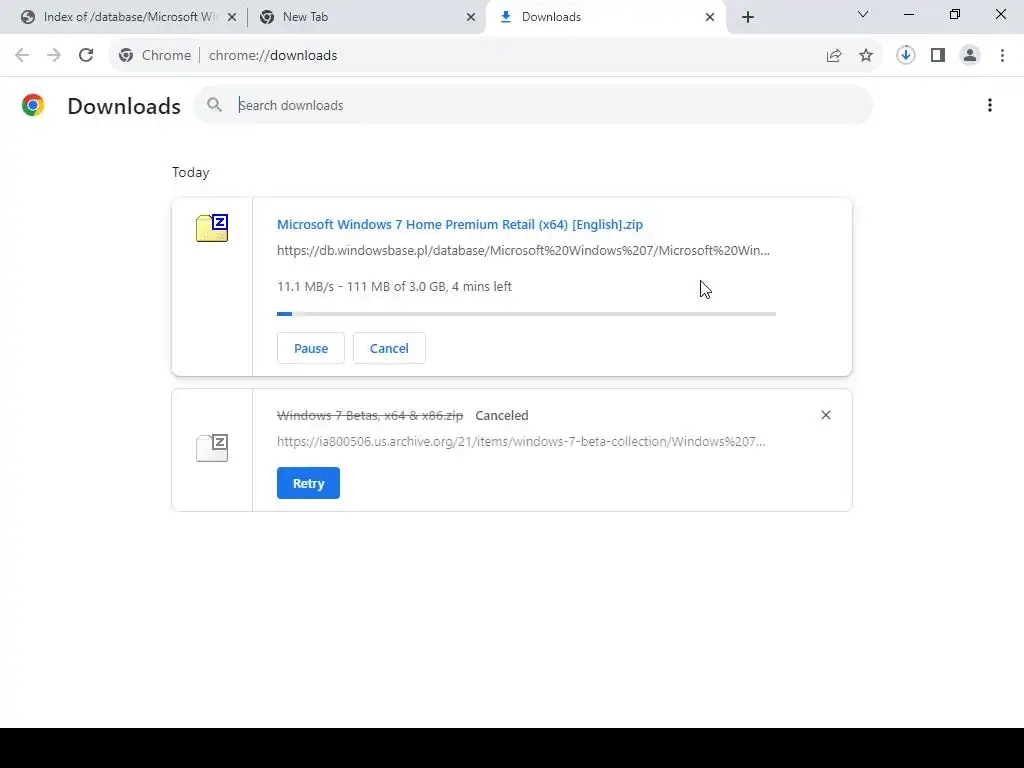Open Chrome's three-dot main menu
Screen dimensions: 1024x768
click(1002, 56)
